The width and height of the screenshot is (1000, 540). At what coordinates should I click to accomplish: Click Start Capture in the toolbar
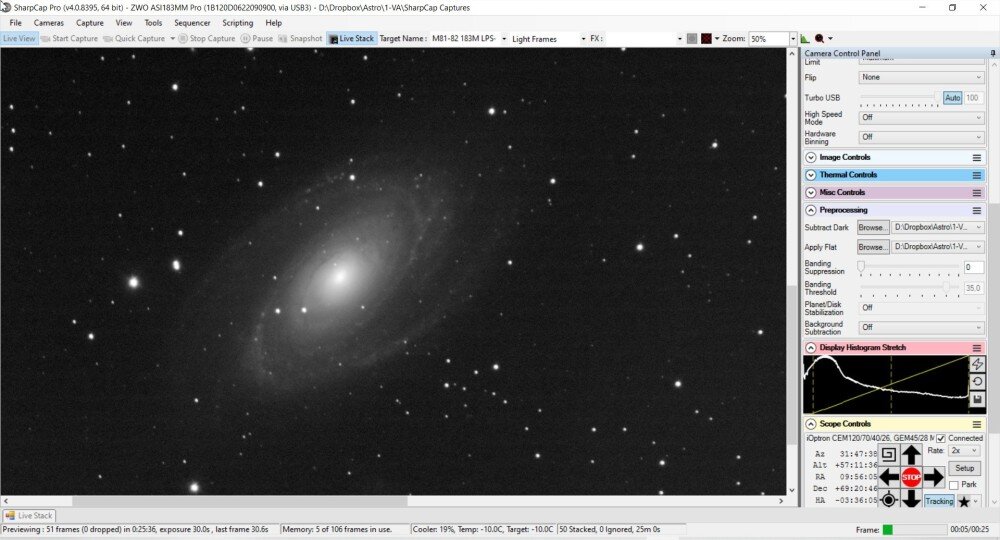click(69, 38)
